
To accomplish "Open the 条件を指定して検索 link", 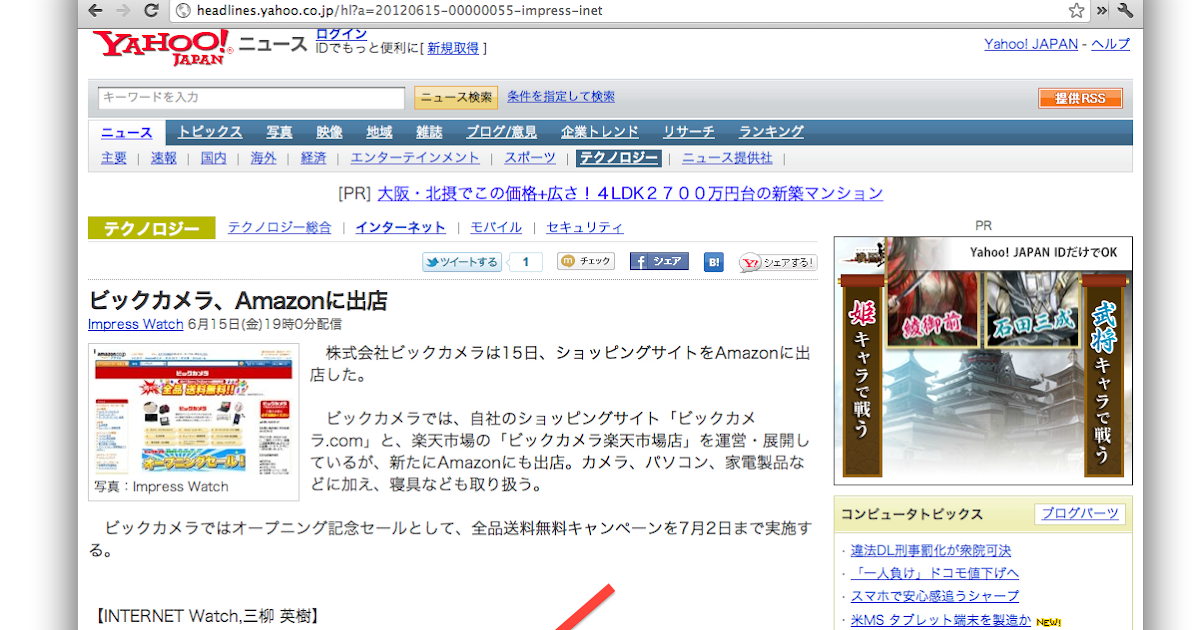I will point(561,97).
